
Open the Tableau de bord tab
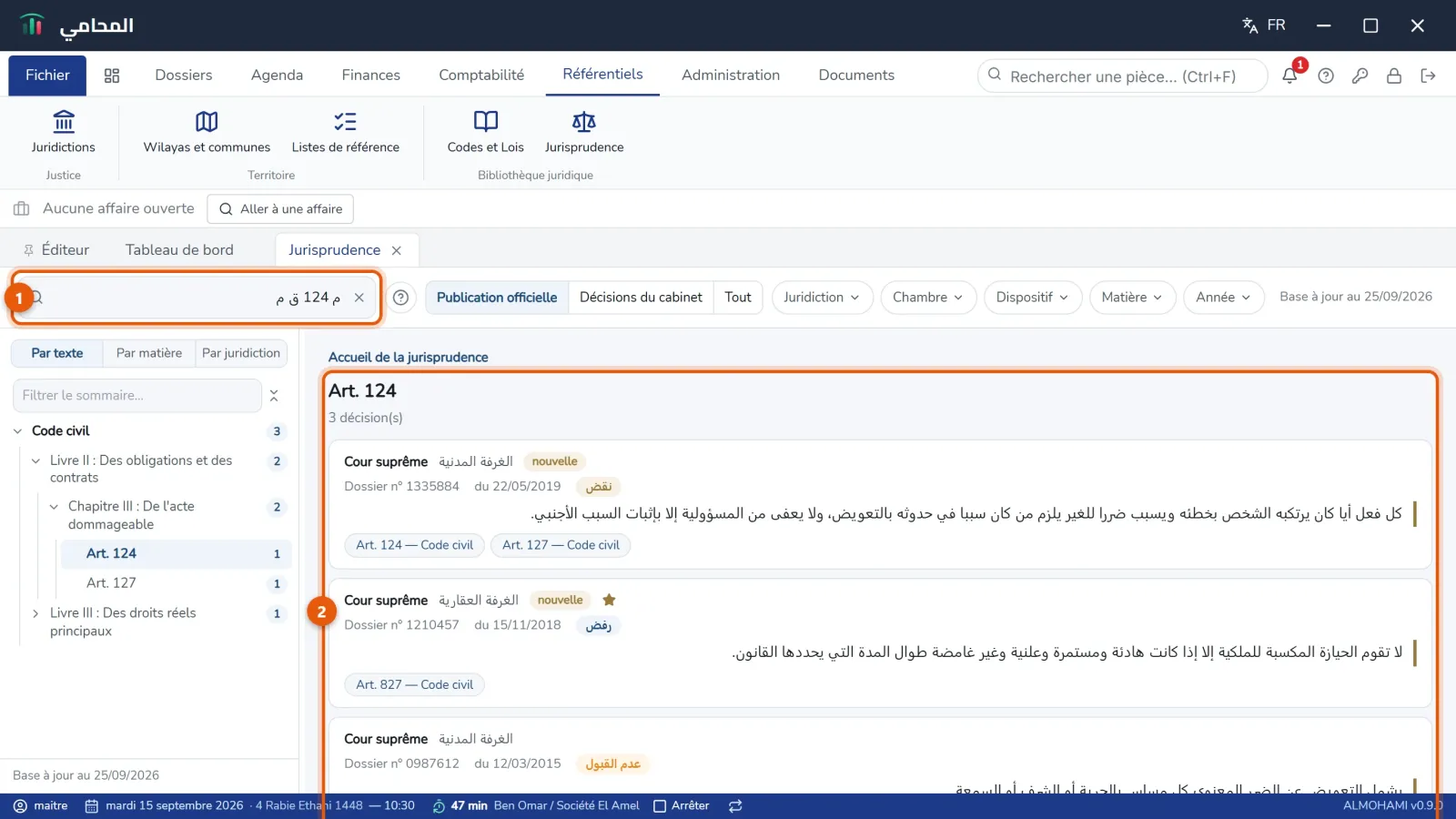point(179,250)
